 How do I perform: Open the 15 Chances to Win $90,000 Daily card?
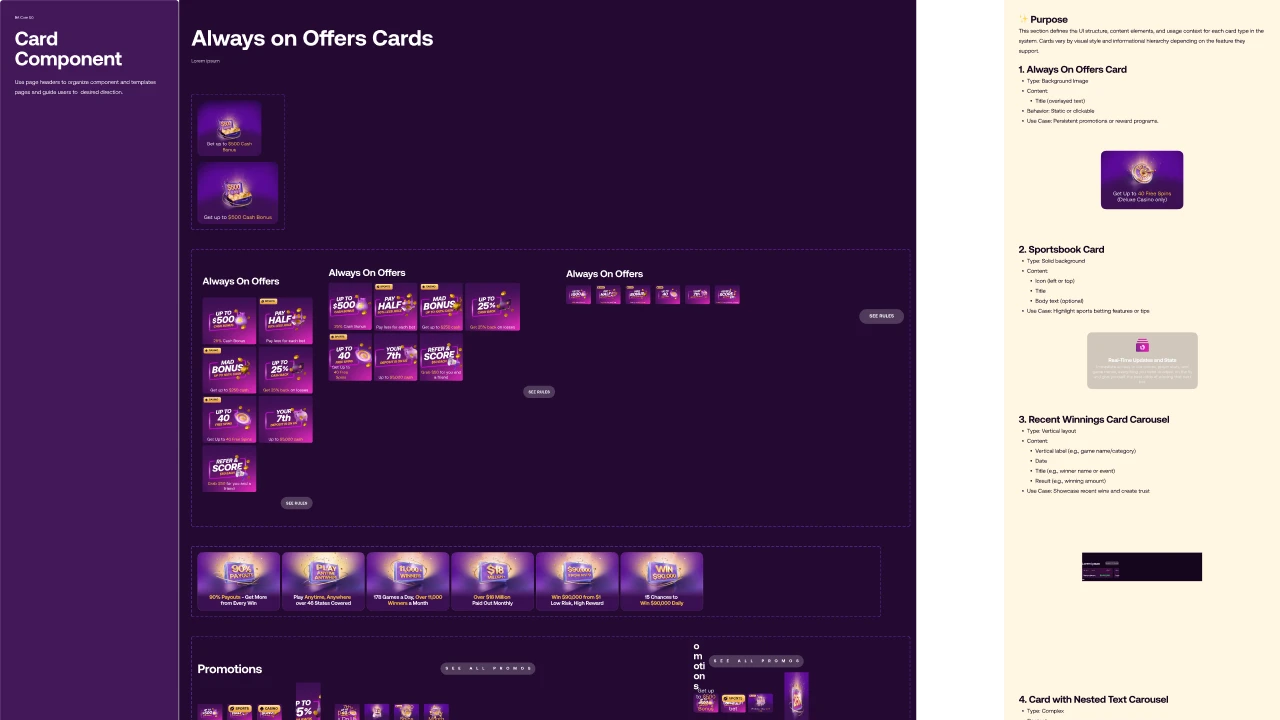pos(662,581)
